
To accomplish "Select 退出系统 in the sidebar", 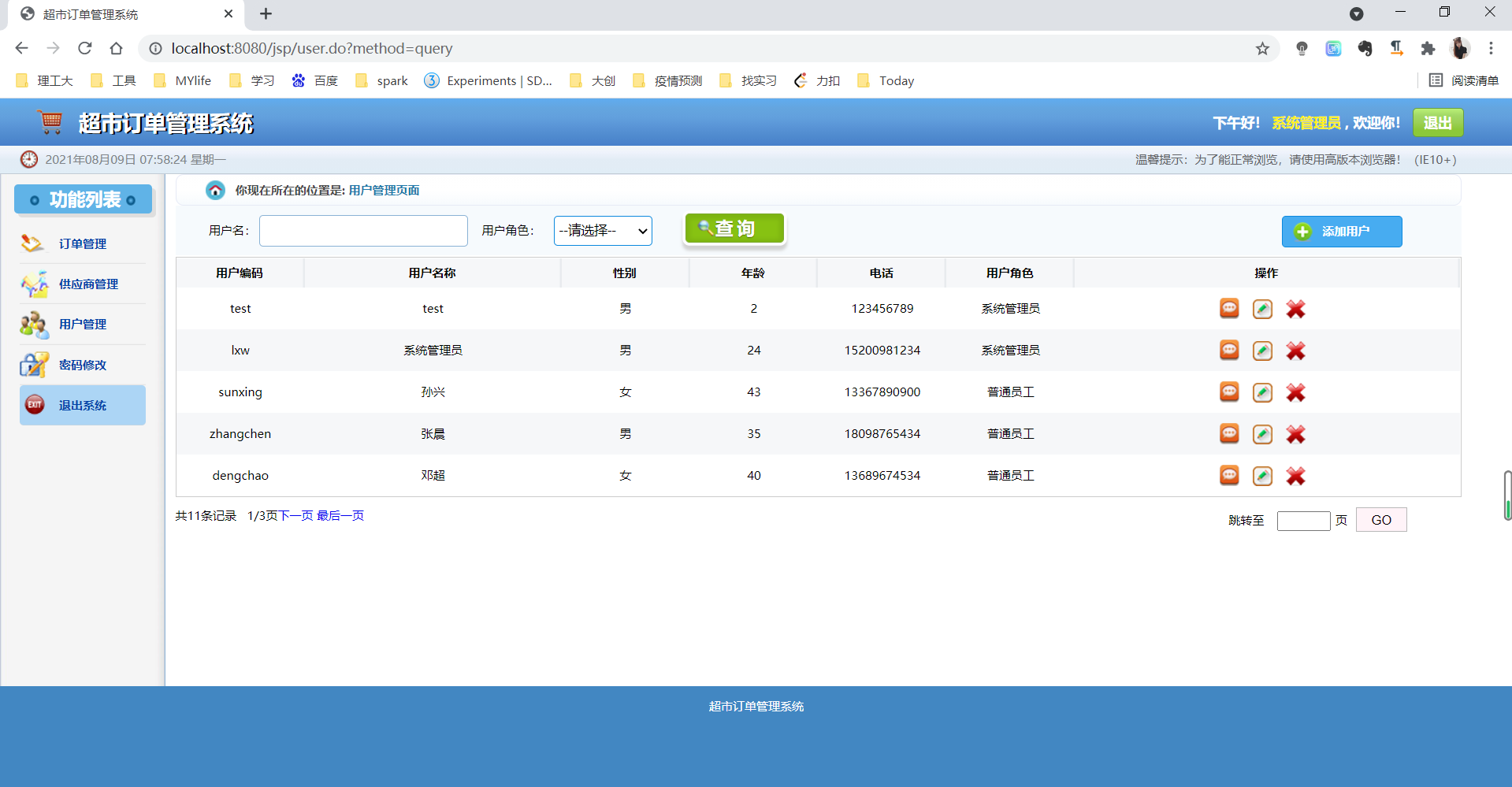I will [x=83, y=405].
